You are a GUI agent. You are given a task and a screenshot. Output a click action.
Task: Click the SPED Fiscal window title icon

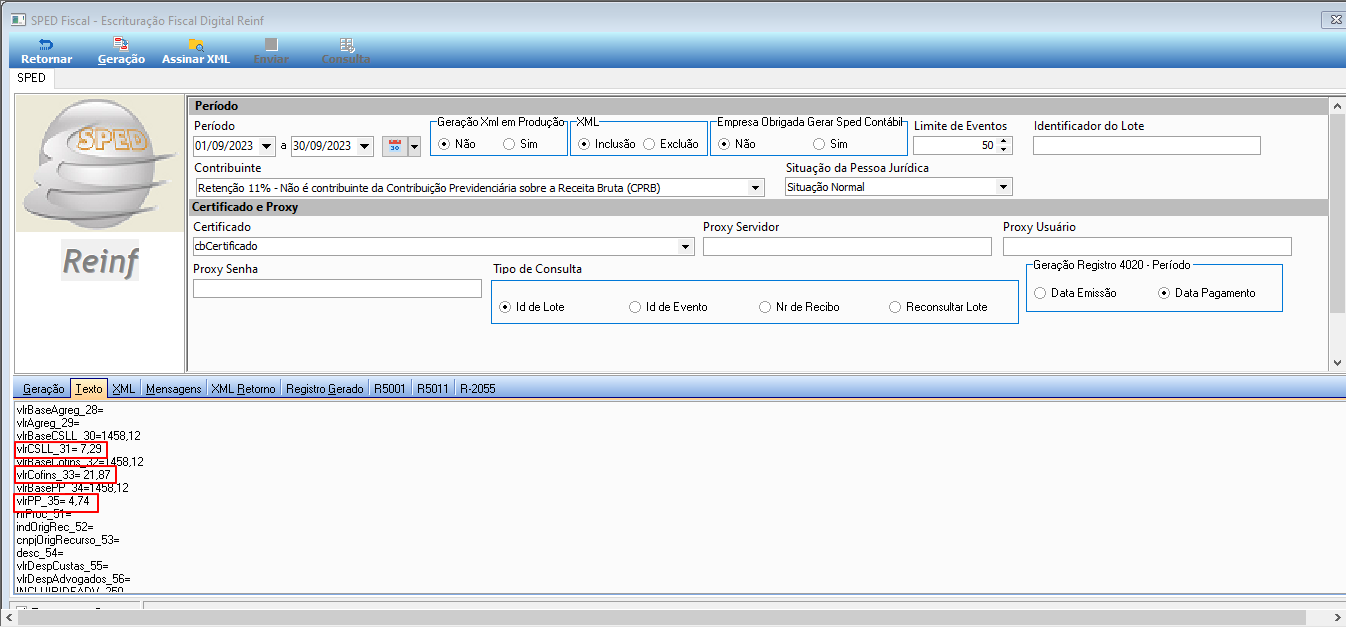(x=17, y=20)
